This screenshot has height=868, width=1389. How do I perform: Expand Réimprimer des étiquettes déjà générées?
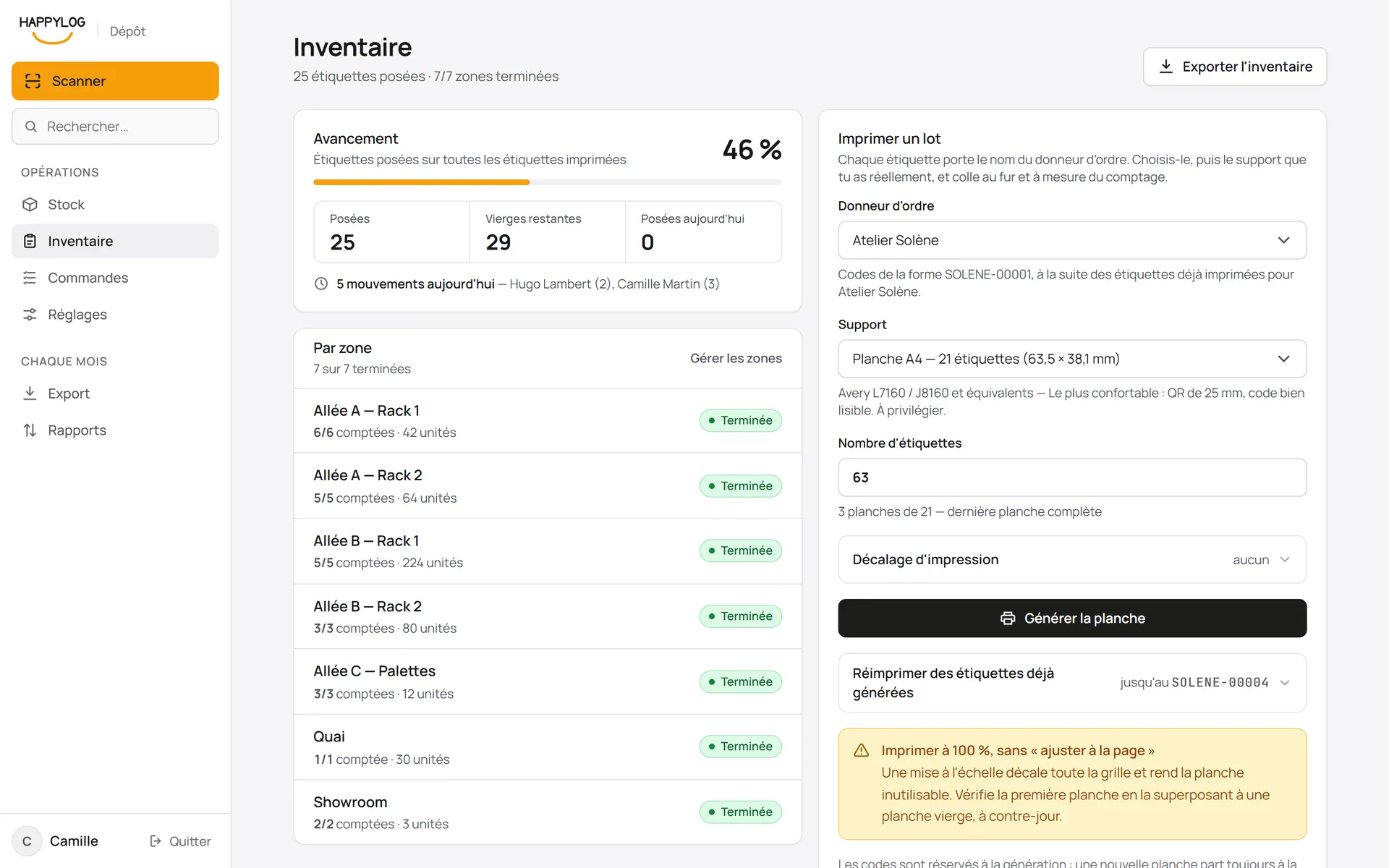[x=1072, y=683]
